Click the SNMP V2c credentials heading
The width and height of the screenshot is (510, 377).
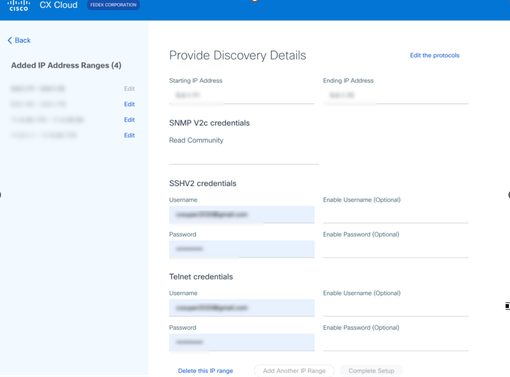coord(209,123)
